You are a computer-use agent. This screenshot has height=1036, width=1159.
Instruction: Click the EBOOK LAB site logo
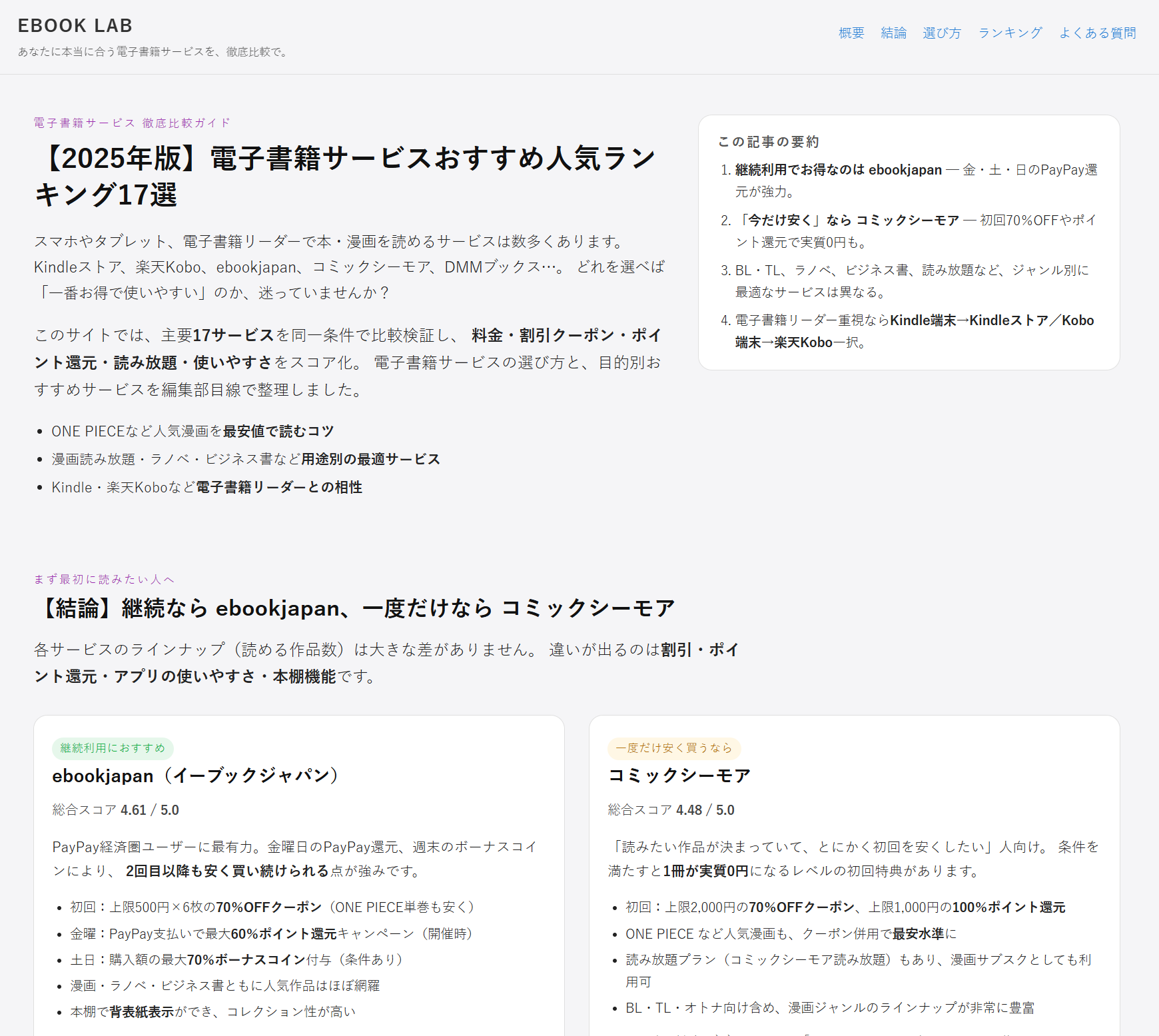75,25
